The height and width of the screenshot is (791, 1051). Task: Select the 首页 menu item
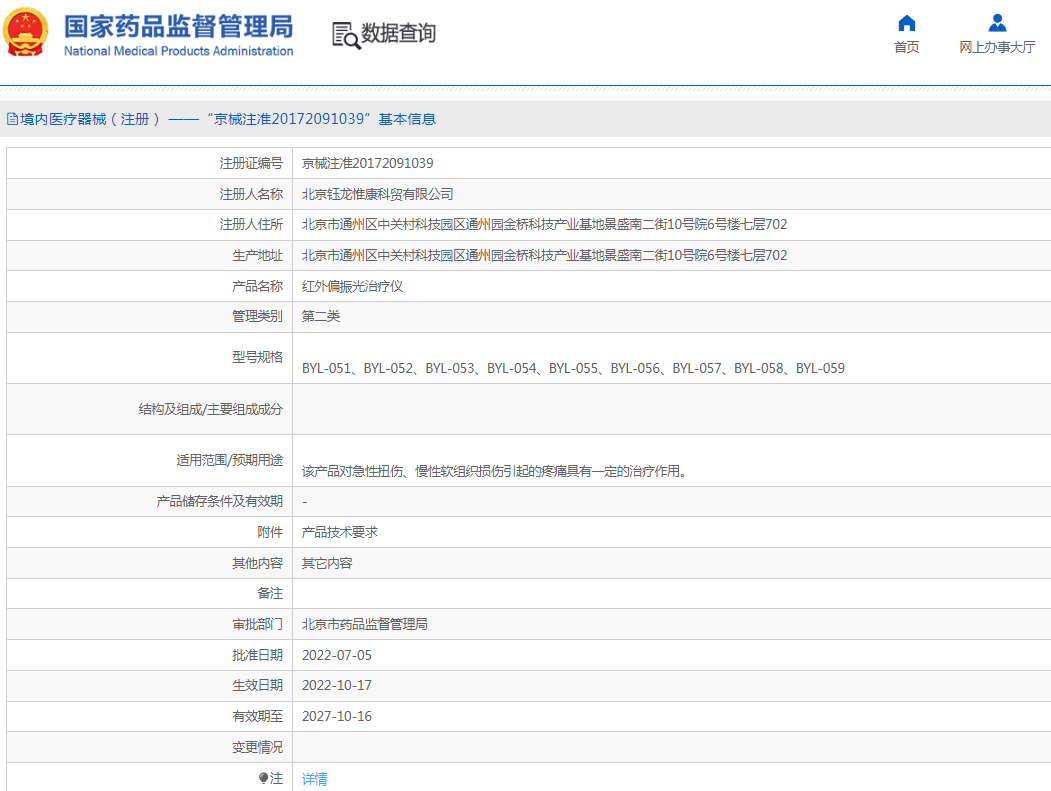coord(906,47)
